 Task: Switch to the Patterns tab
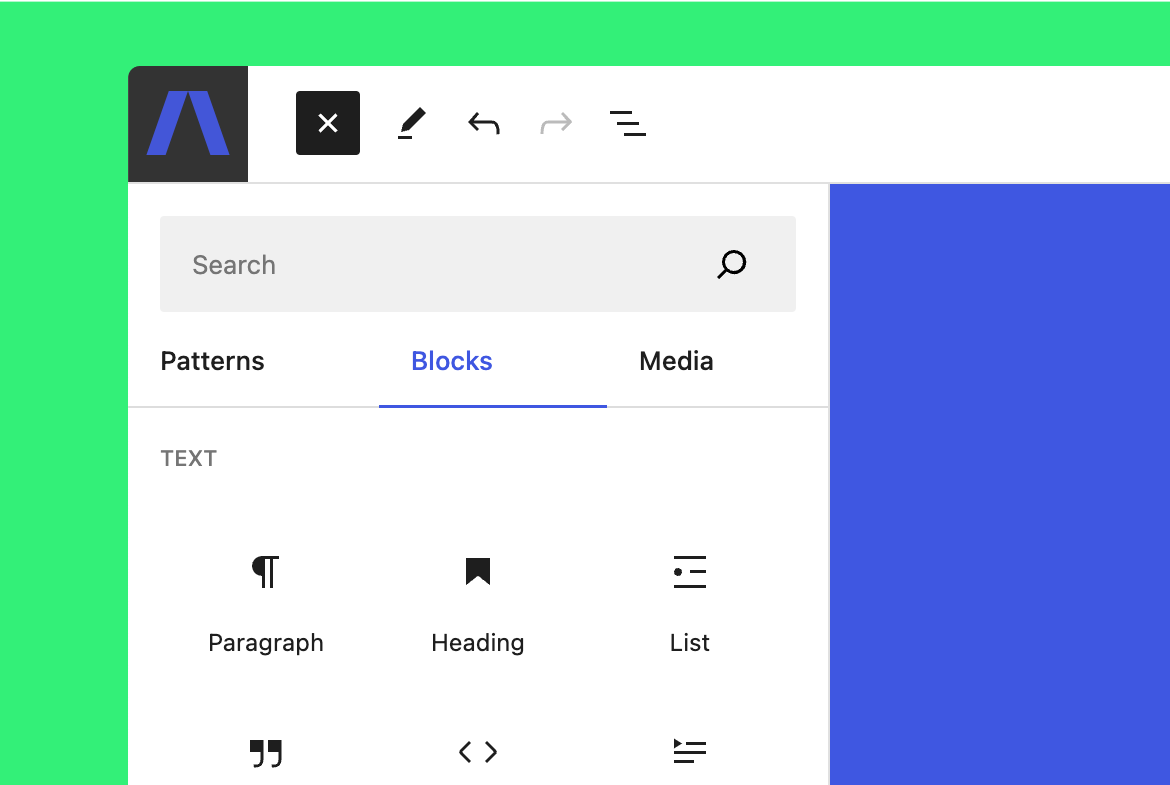(213, 361)
